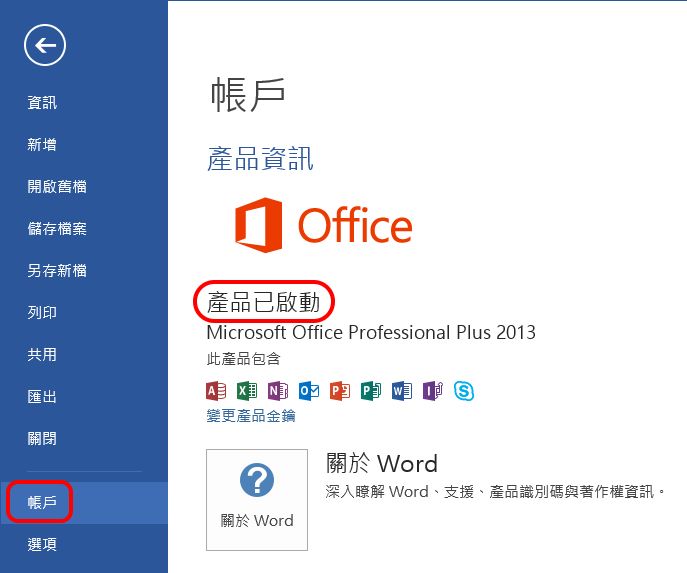Go back using the circled arrow button
Viewport: 687px width, 573px height.
pos(45,45)
